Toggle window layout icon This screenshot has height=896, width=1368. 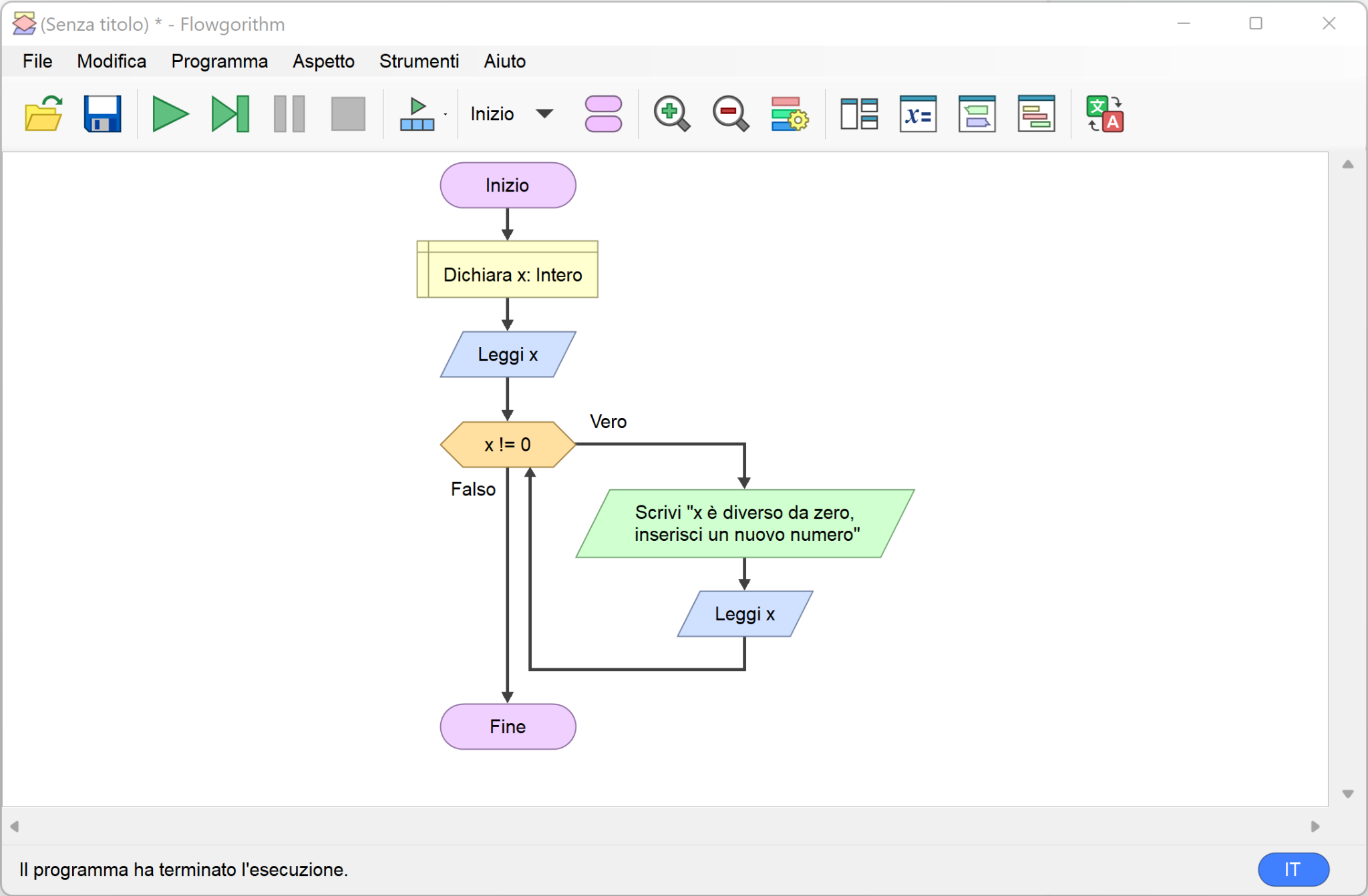click(x=858, y=114)
